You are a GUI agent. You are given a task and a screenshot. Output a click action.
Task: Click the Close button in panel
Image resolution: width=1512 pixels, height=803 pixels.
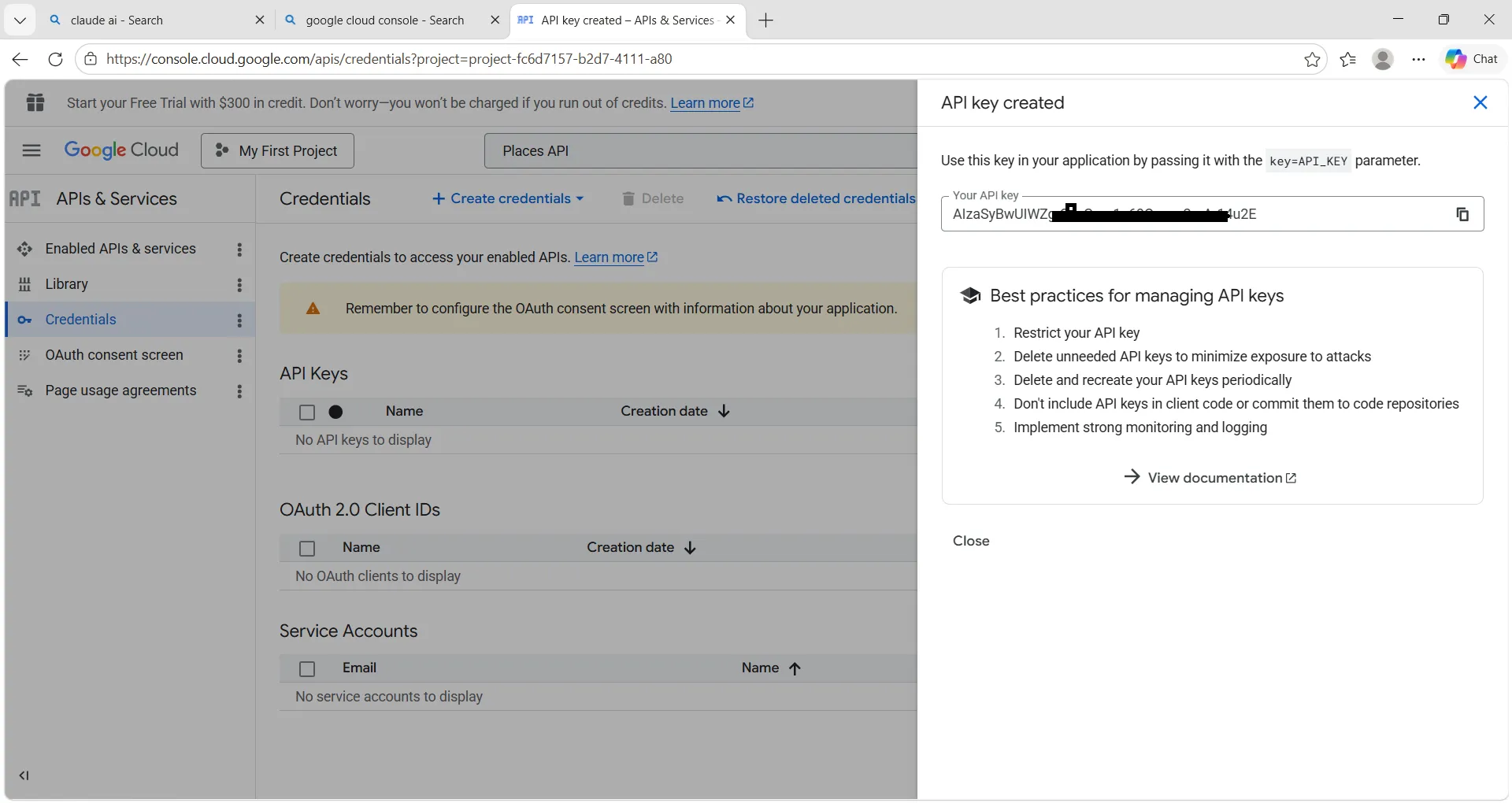coord(970,541)
